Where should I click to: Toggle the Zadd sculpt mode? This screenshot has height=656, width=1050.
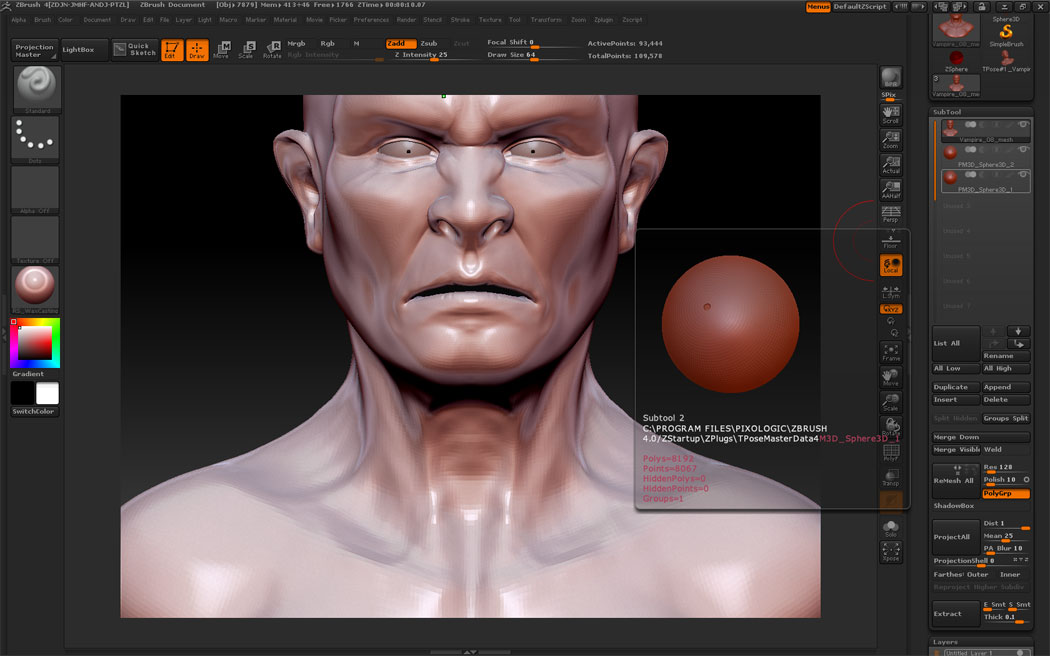(x=400, y=44)
